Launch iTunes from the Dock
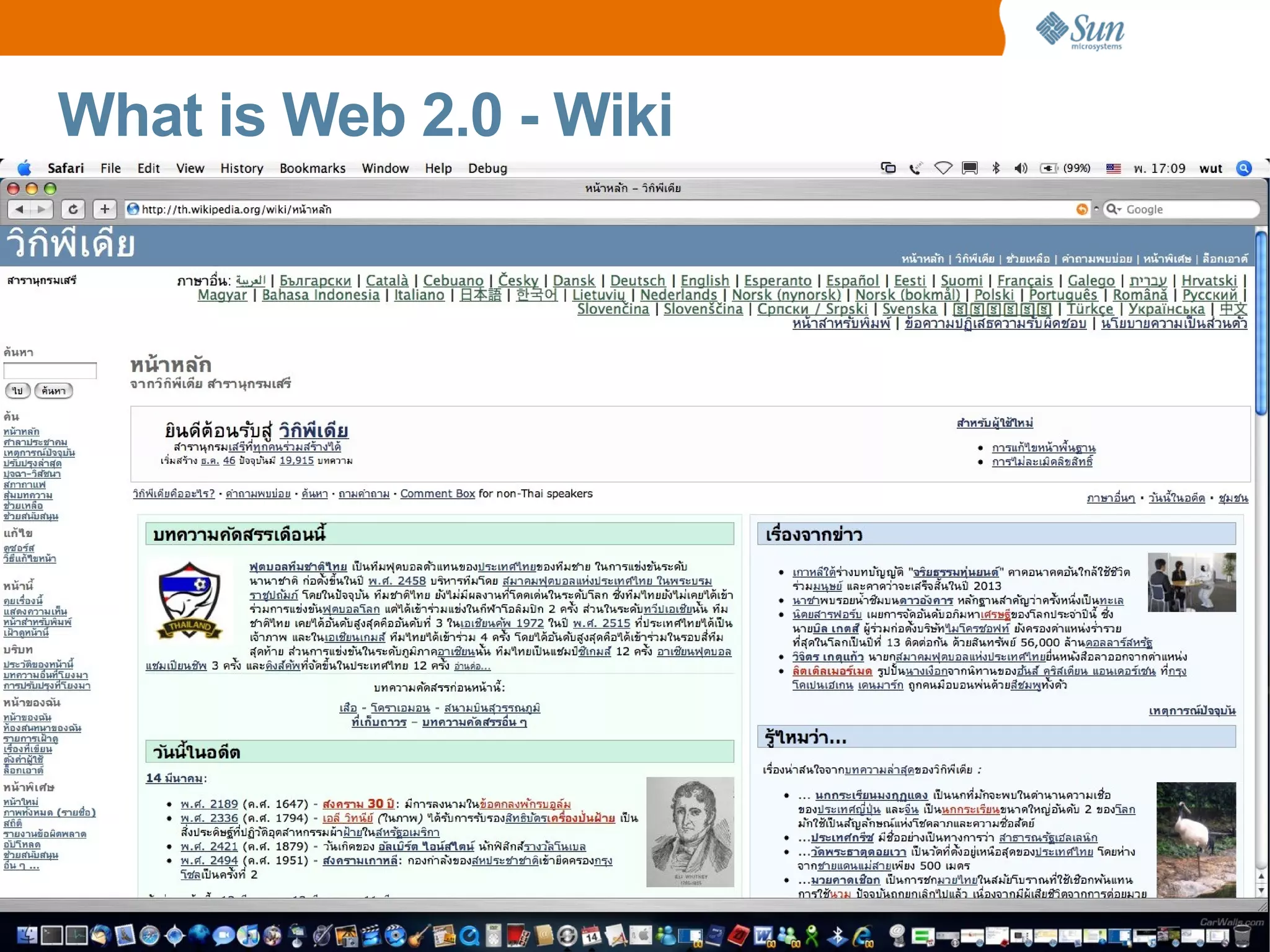 tap(248, 935)
